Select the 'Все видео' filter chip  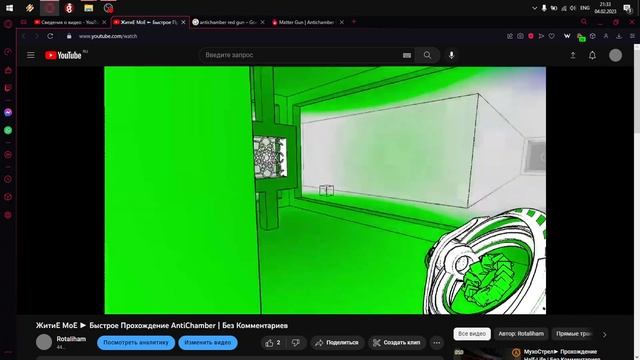pyautogui.click(x=472, y=334)
